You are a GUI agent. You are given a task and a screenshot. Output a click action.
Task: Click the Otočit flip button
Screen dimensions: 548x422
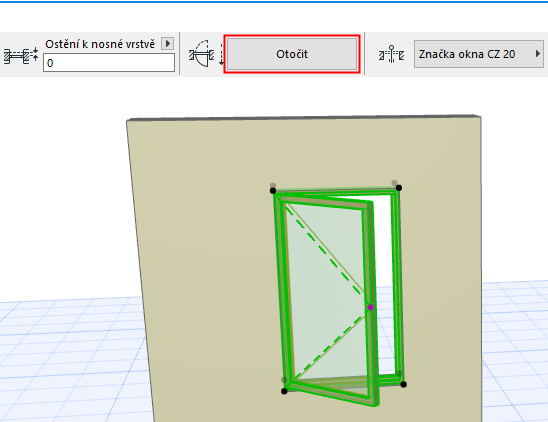[x=292, y=54]
